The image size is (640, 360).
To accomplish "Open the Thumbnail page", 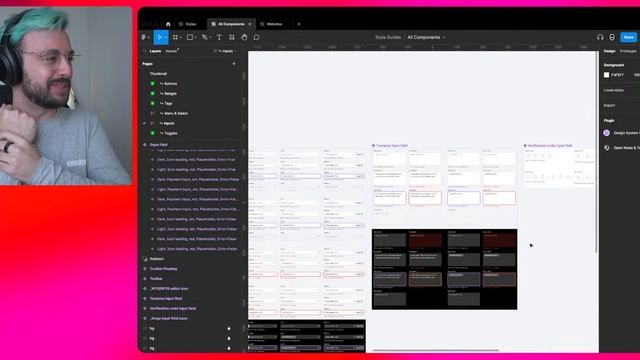I will click(x=158, y=73).
